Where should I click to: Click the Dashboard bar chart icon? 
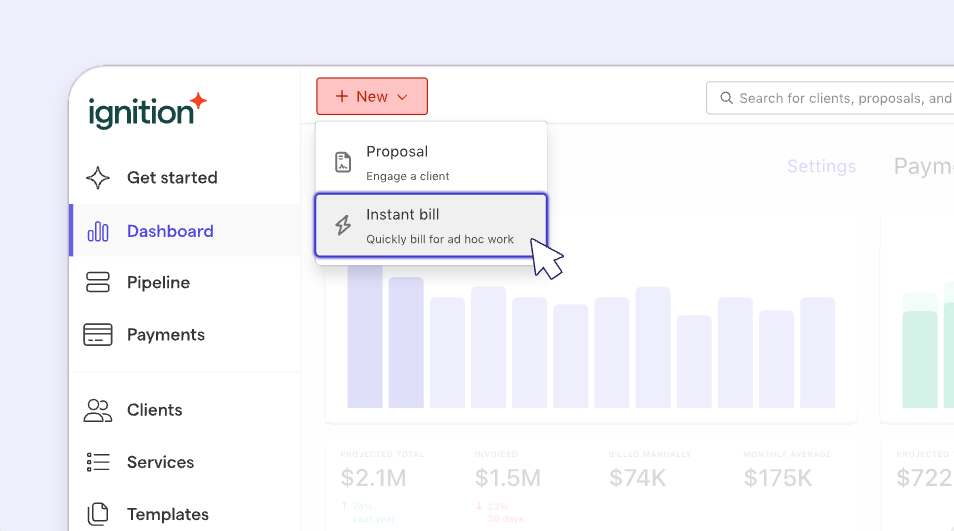(x=98, y=231)
